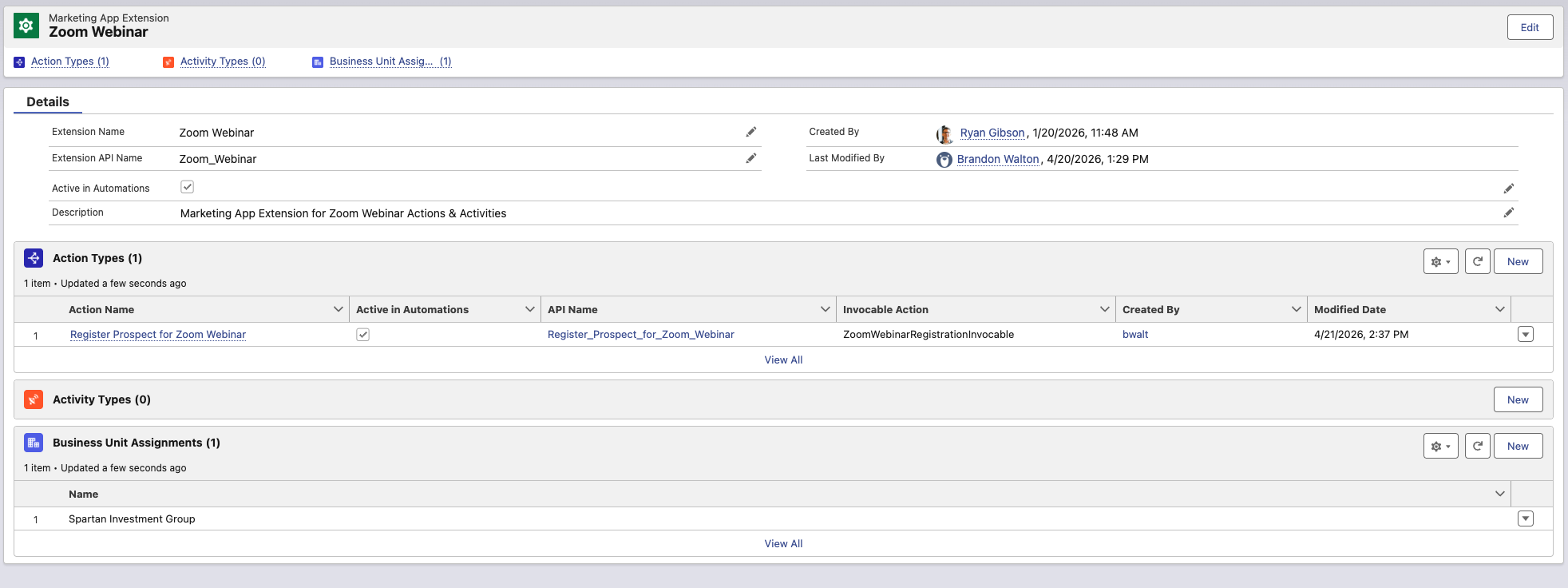Open Business Unit Assignments list controls gear
Image resolution: width=1568 pixels, height=588 pixels.
(1441, 446)
